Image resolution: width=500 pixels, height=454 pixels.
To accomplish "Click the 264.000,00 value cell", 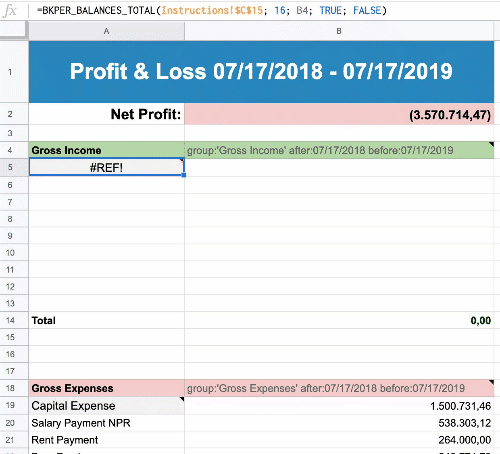I will (339, 440).
